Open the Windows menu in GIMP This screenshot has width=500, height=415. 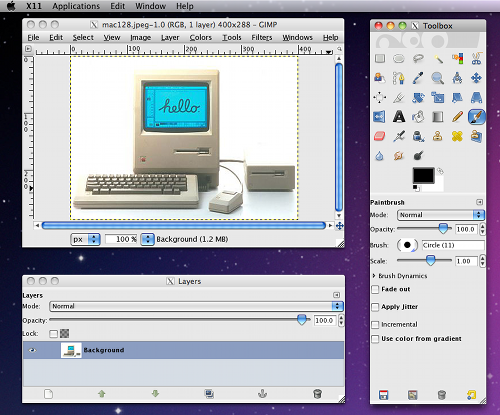click(297, 37)
